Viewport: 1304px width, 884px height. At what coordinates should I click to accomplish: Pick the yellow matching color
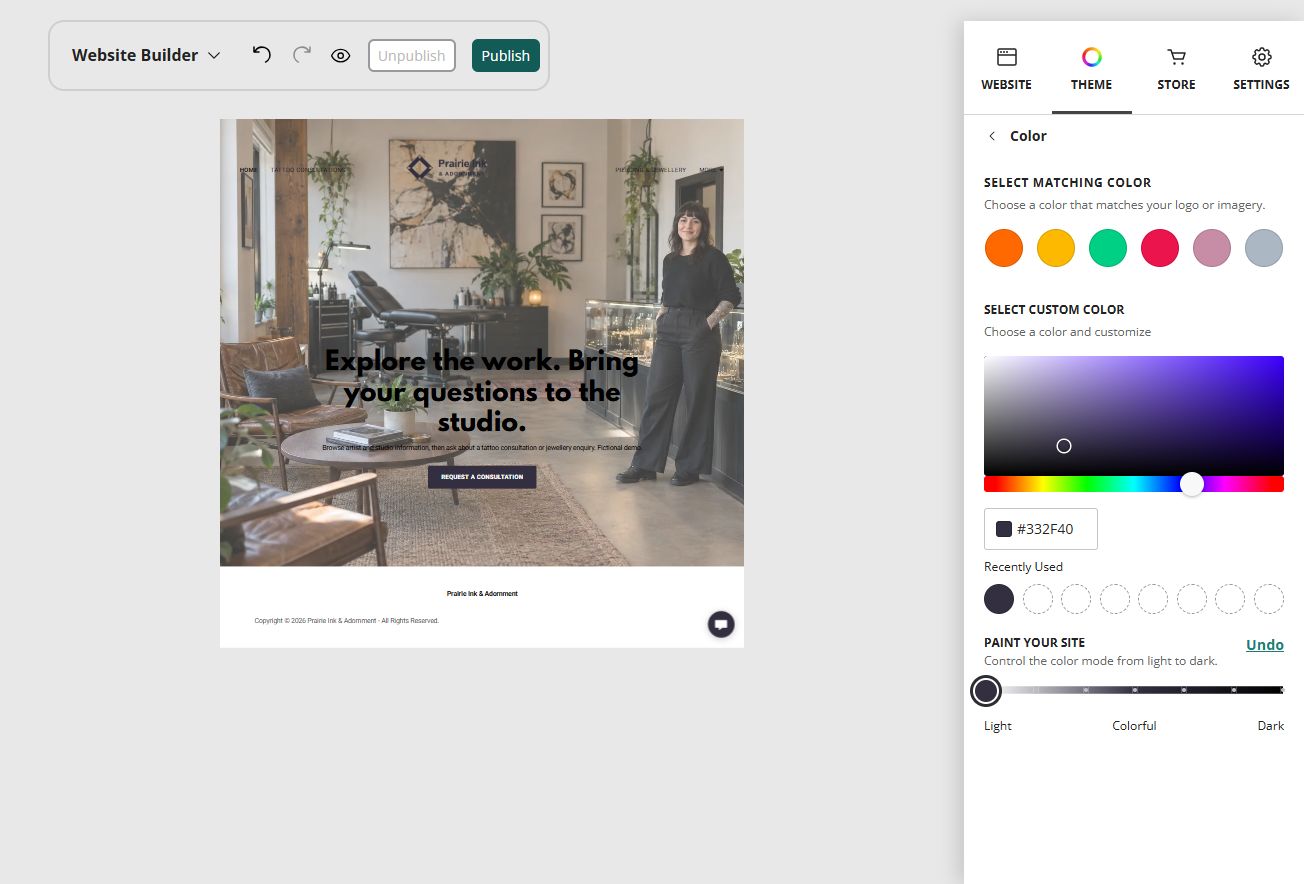[x=1056, y=248]
